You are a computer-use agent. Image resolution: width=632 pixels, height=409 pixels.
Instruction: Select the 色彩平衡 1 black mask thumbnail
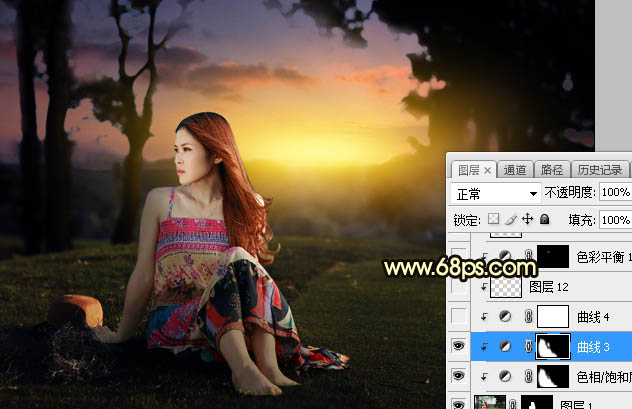click(x=553, y=256)
